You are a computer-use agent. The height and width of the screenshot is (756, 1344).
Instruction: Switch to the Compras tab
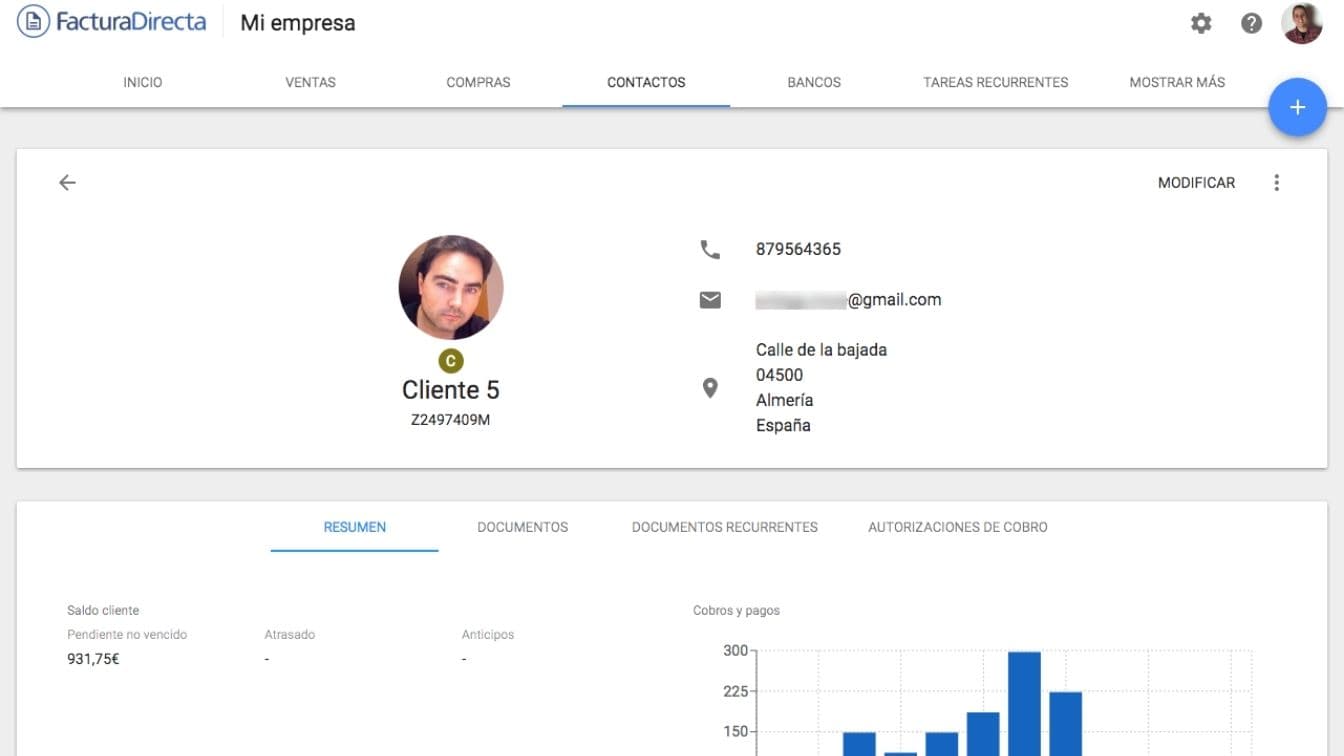pos(478,82)
